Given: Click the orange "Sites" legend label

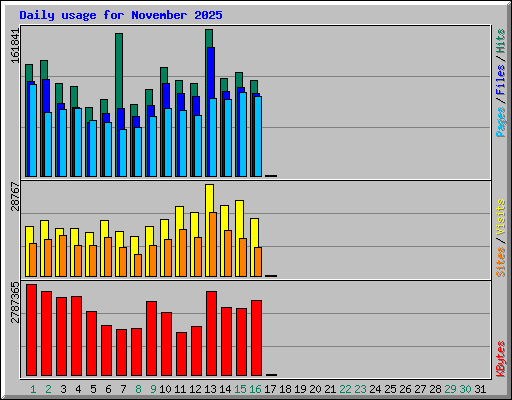Looking at the screenshot, I should point(500,262).
